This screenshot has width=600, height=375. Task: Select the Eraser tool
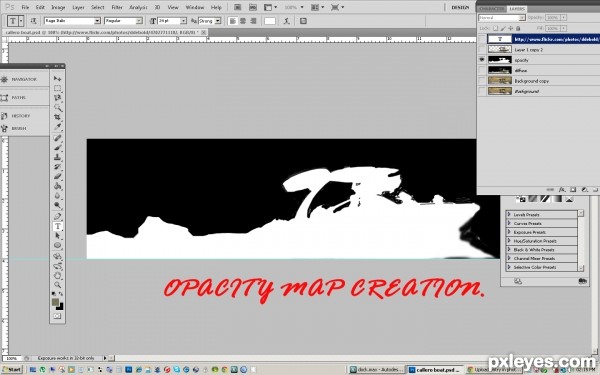click(x=57, y=176)
